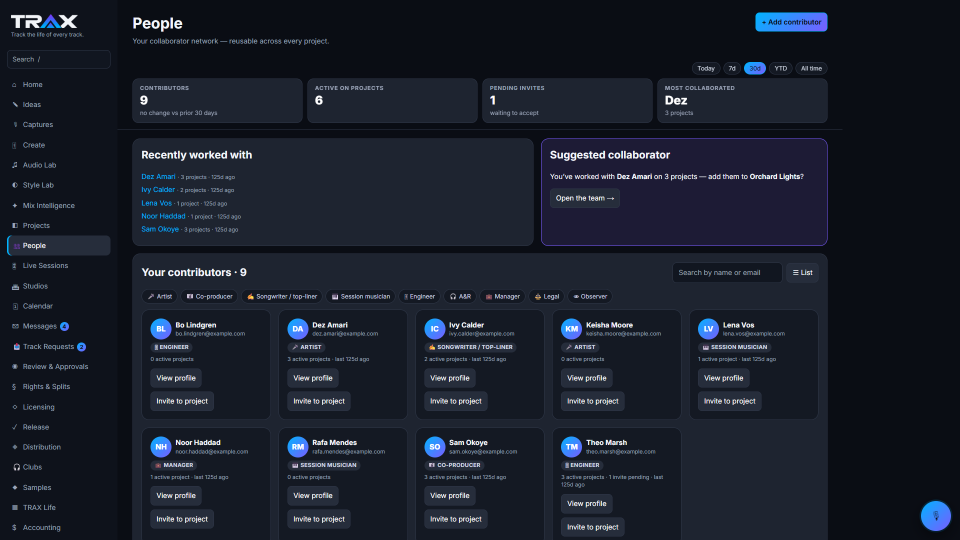
Task: Click the Create item in sidebar
Action: (x=59, y=145)
